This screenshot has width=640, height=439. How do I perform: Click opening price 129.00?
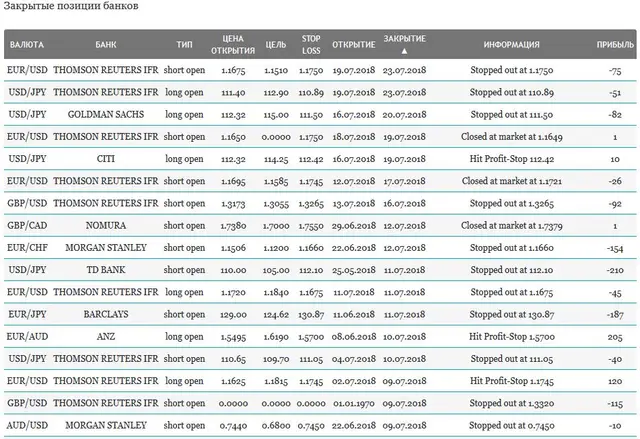233,315
